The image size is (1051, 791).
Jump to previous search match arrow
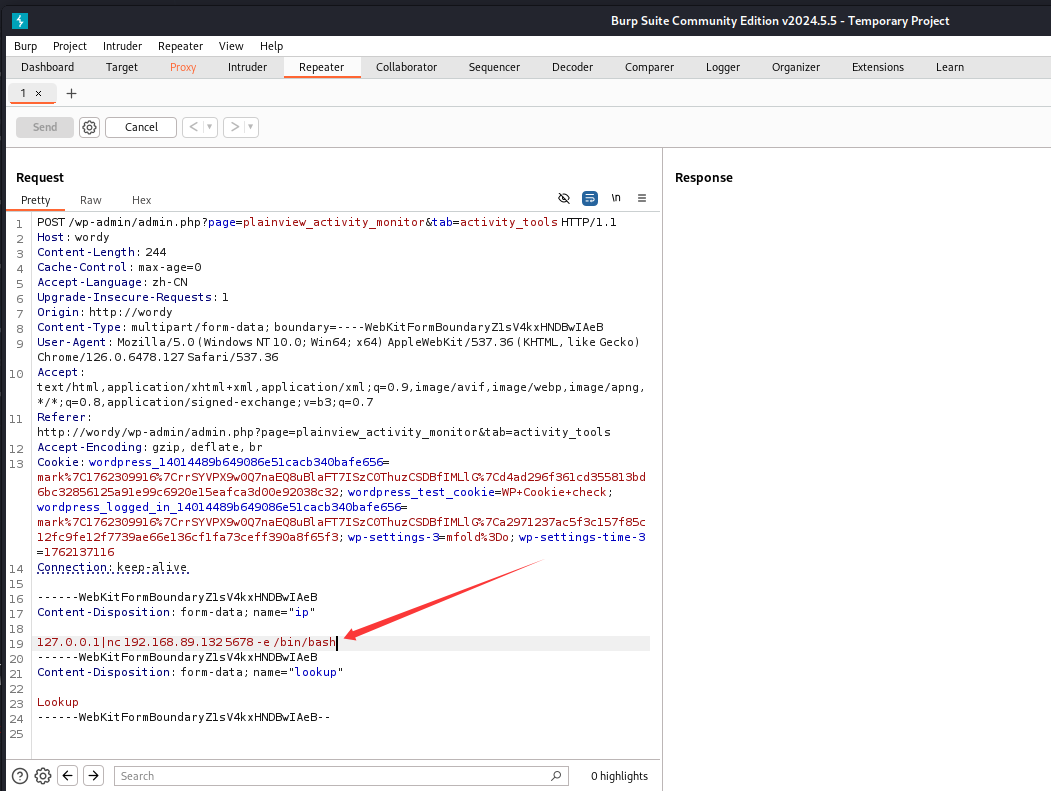click(x=68, y=776)
